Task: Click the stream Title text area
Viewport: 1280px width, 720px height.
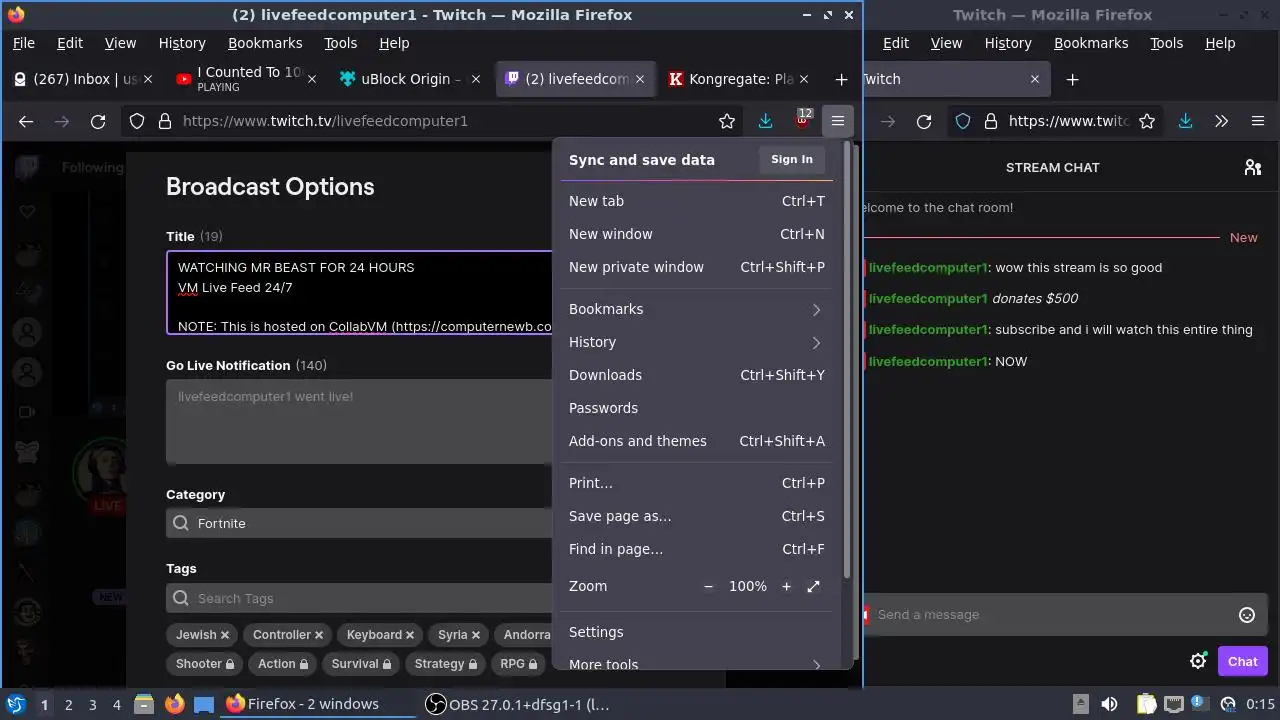Action: pos(360,292)
